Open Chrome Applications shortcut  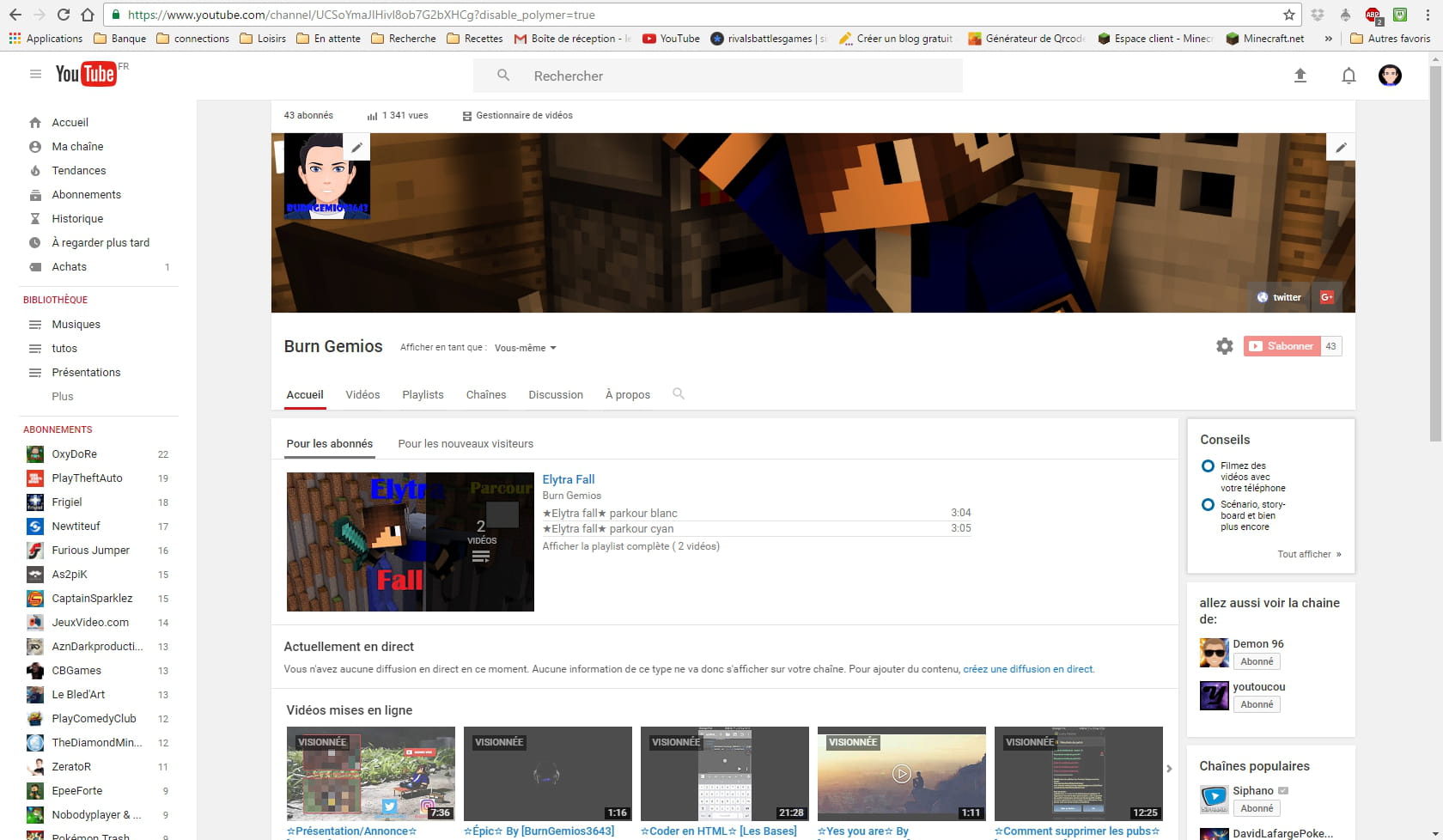point(46,39)
